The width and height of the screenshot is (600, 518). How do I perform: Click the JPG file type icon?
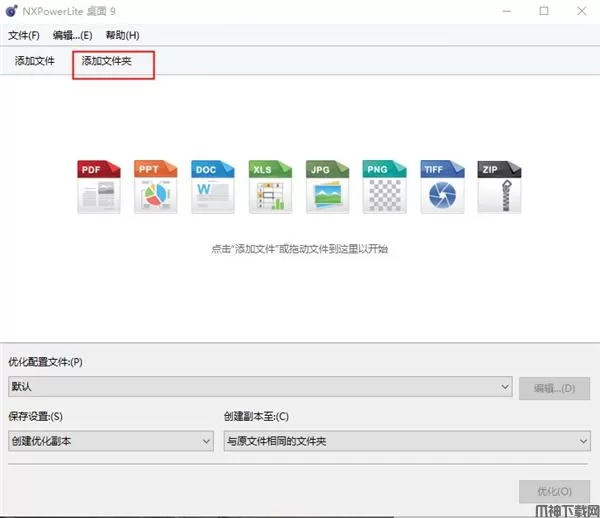click(x=326, y=186)
